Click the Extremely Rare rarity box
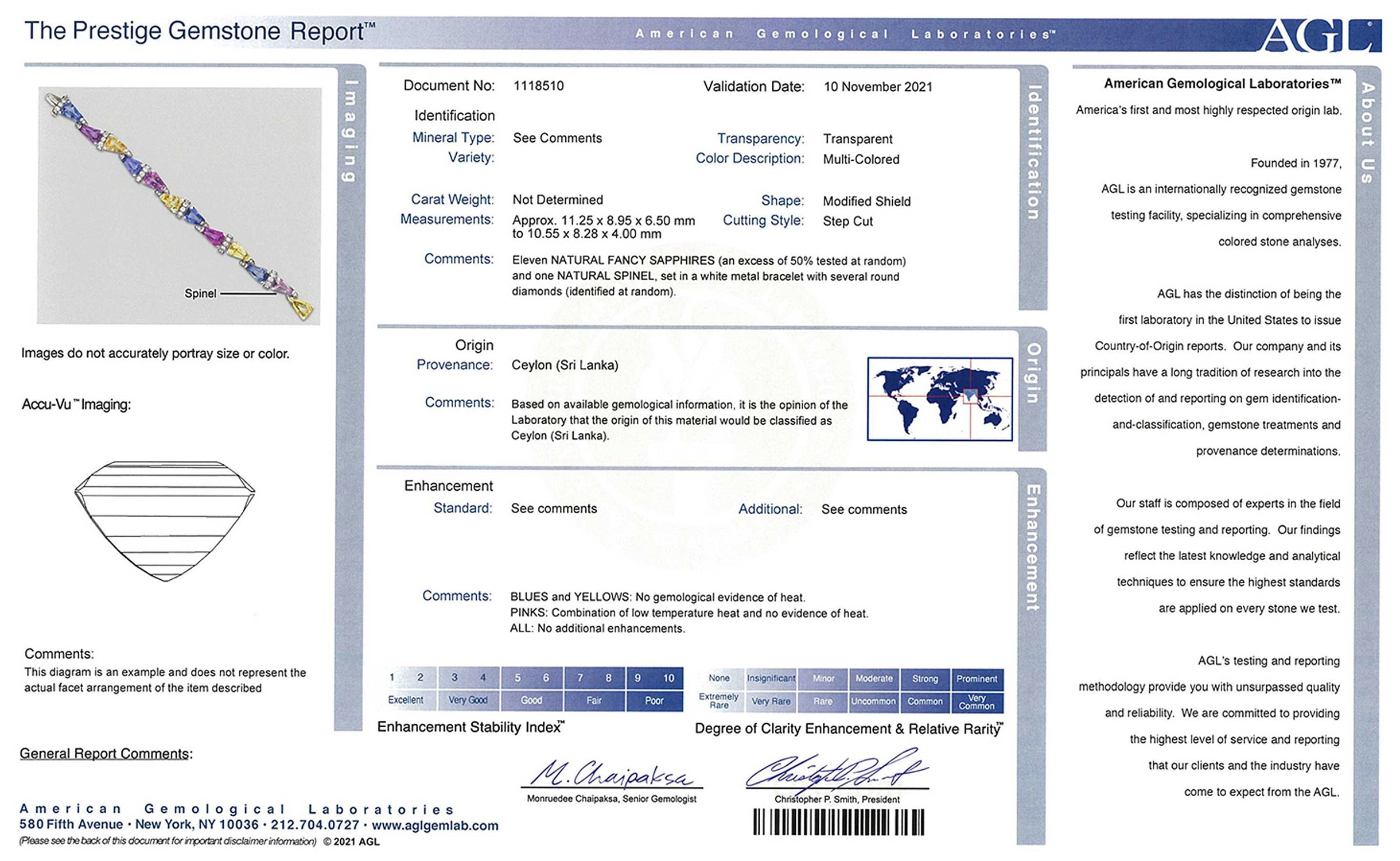This screenshot has height=861, width=1400. [718, 701]
